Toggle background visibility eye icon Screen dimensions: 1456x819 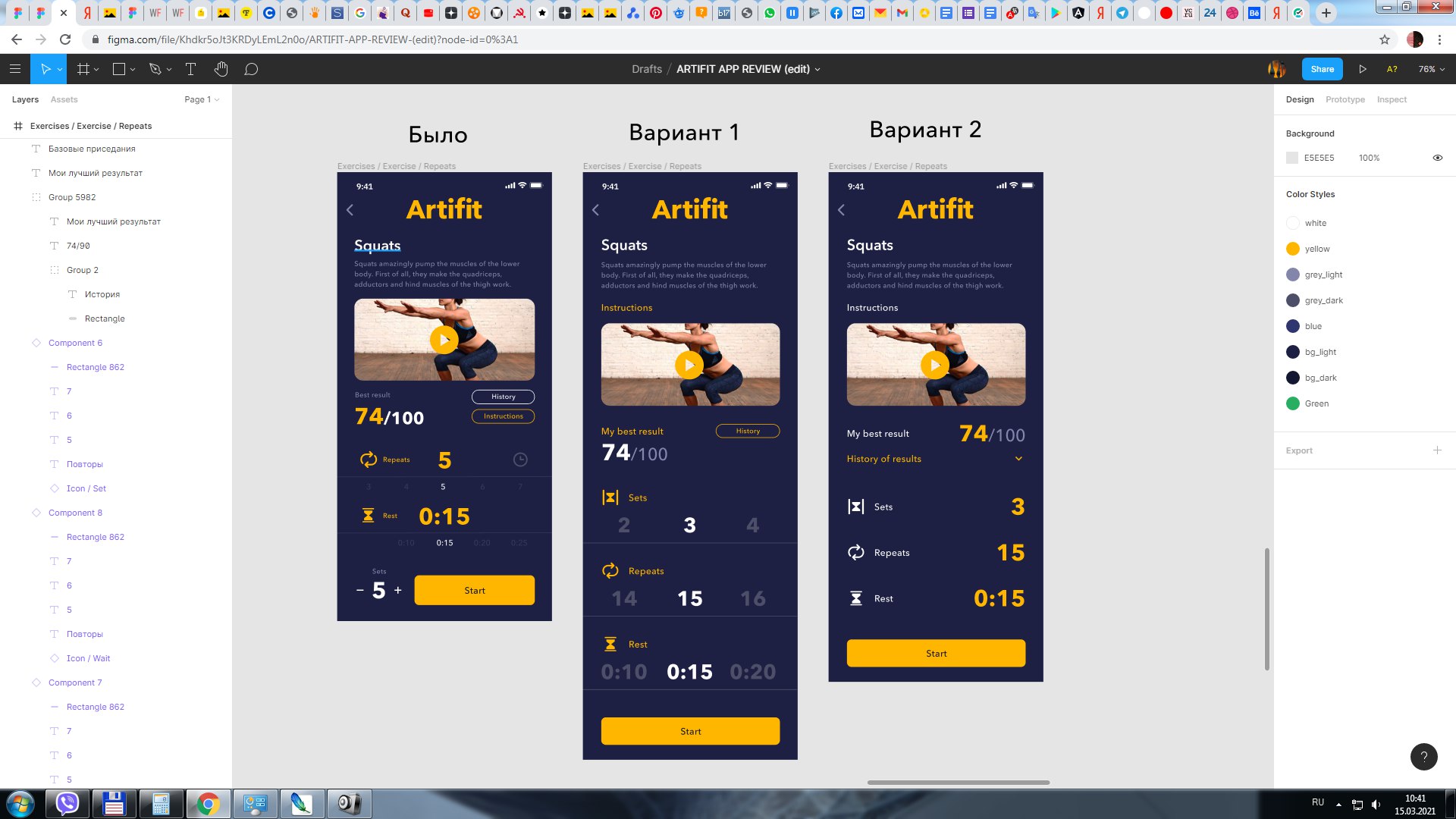[1437, 158]
